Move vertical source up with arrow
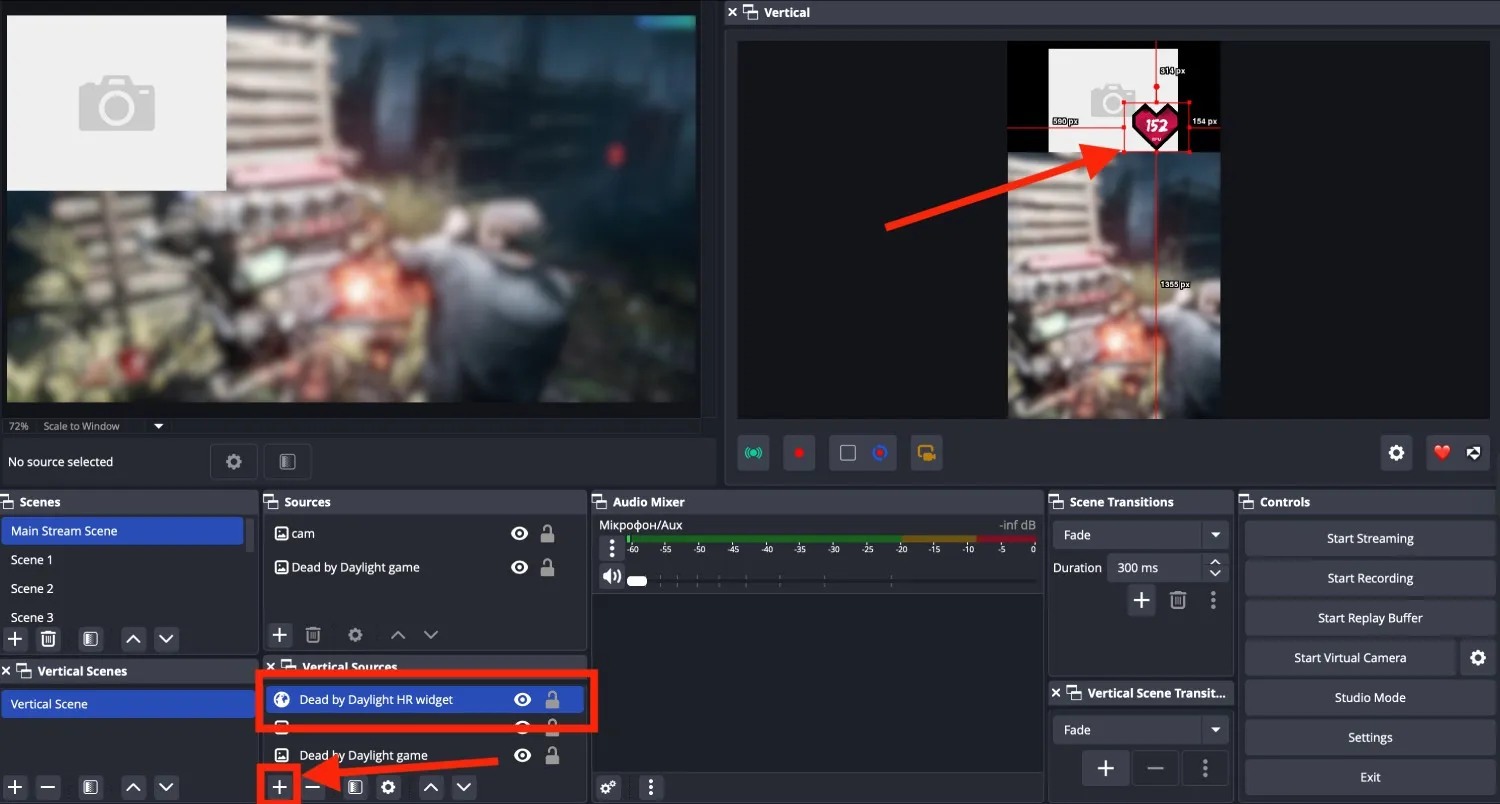The image size is (1500, 804). point(431,788)
